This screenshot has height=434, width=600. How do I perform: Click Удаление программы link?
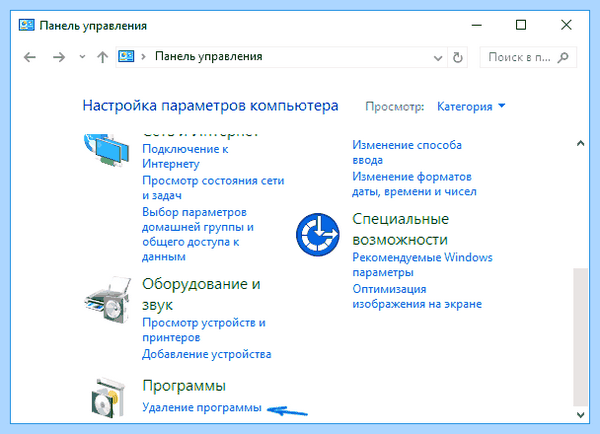(x=202, y=407)
